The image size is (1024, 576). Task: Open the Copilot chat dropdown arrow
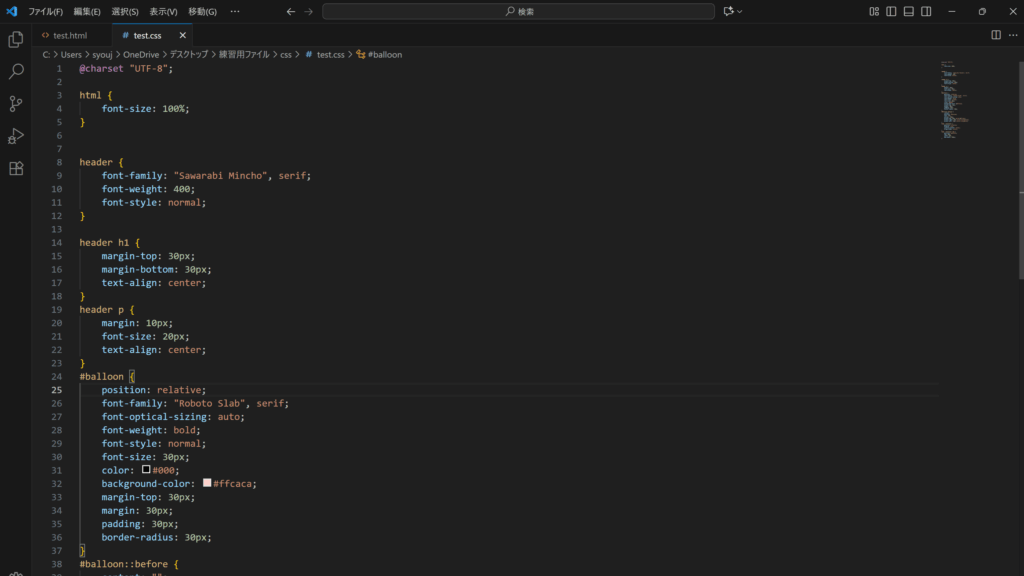pyautogui.click(x=740, y=12)
